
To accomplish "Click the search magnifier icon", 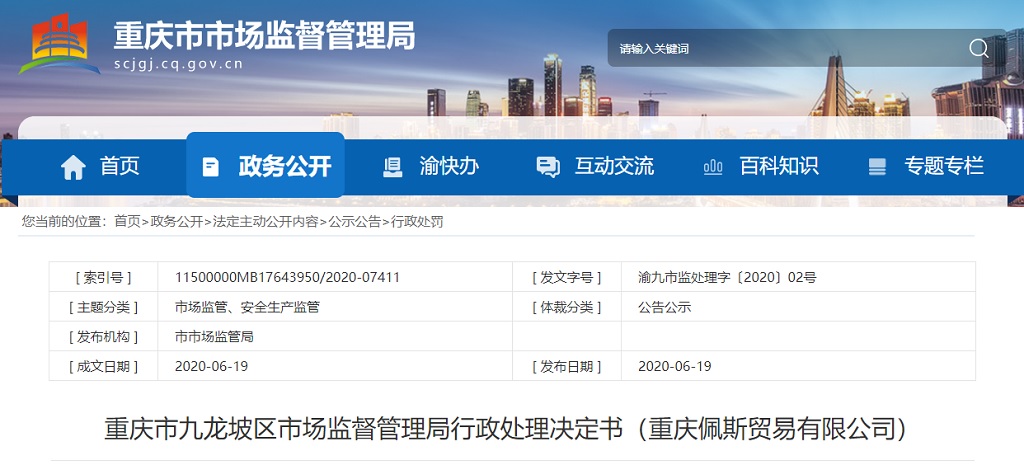I will 978,48.
